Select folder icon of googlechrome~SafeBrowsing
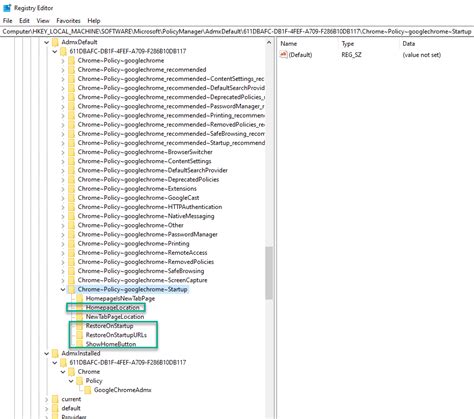The width and height of the screenshot is (474, 419). click(x=71, y=271)
